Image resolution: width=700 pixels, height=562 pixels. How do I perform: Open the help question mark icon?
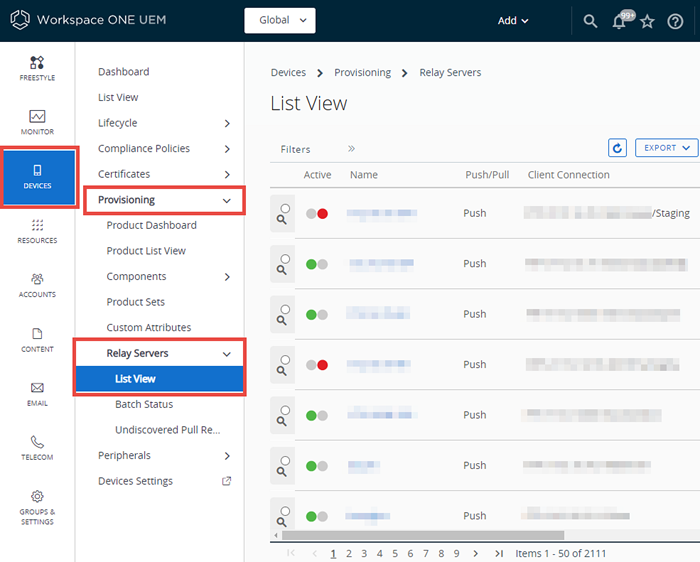pyautogui.click(x=675, y=21)
